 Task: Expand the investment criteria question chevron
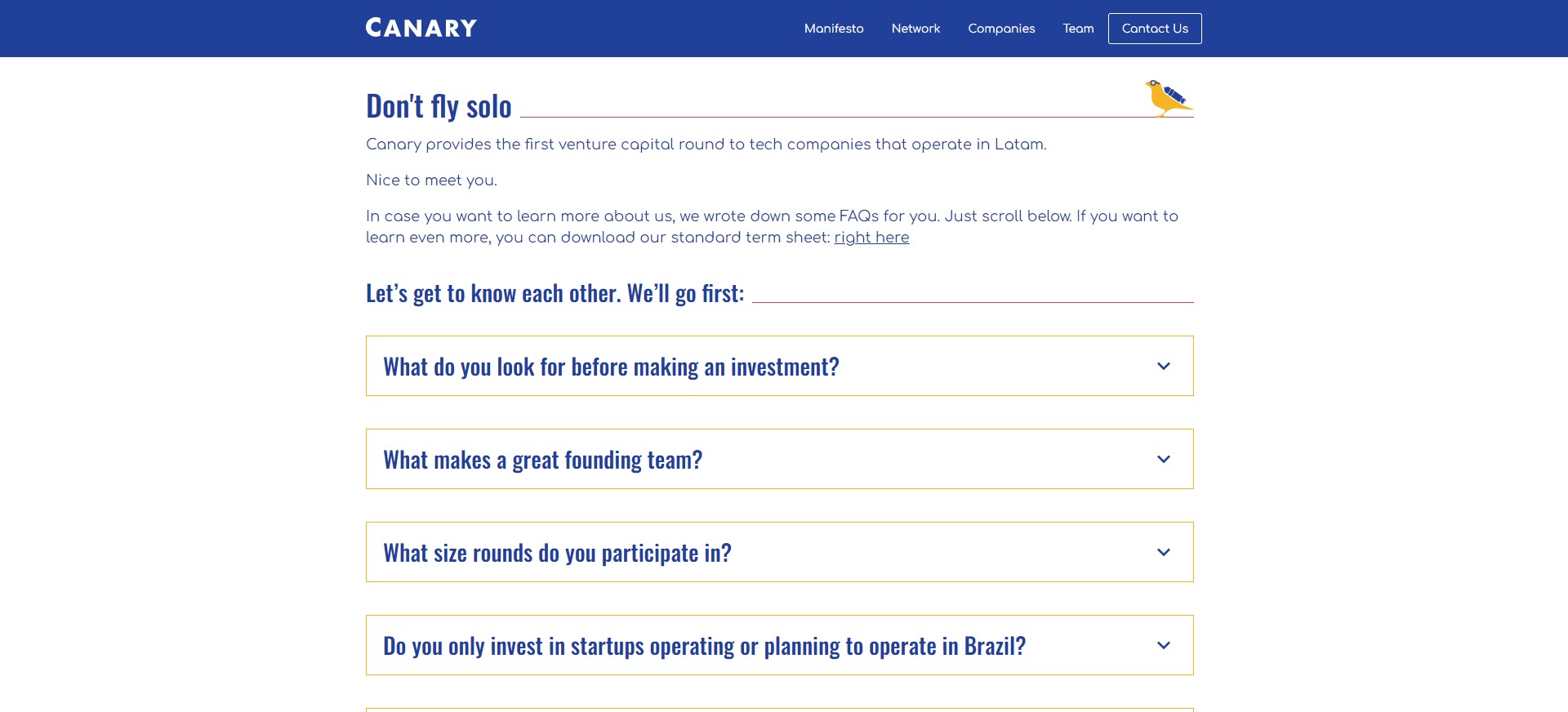(x=1164, y=367)
